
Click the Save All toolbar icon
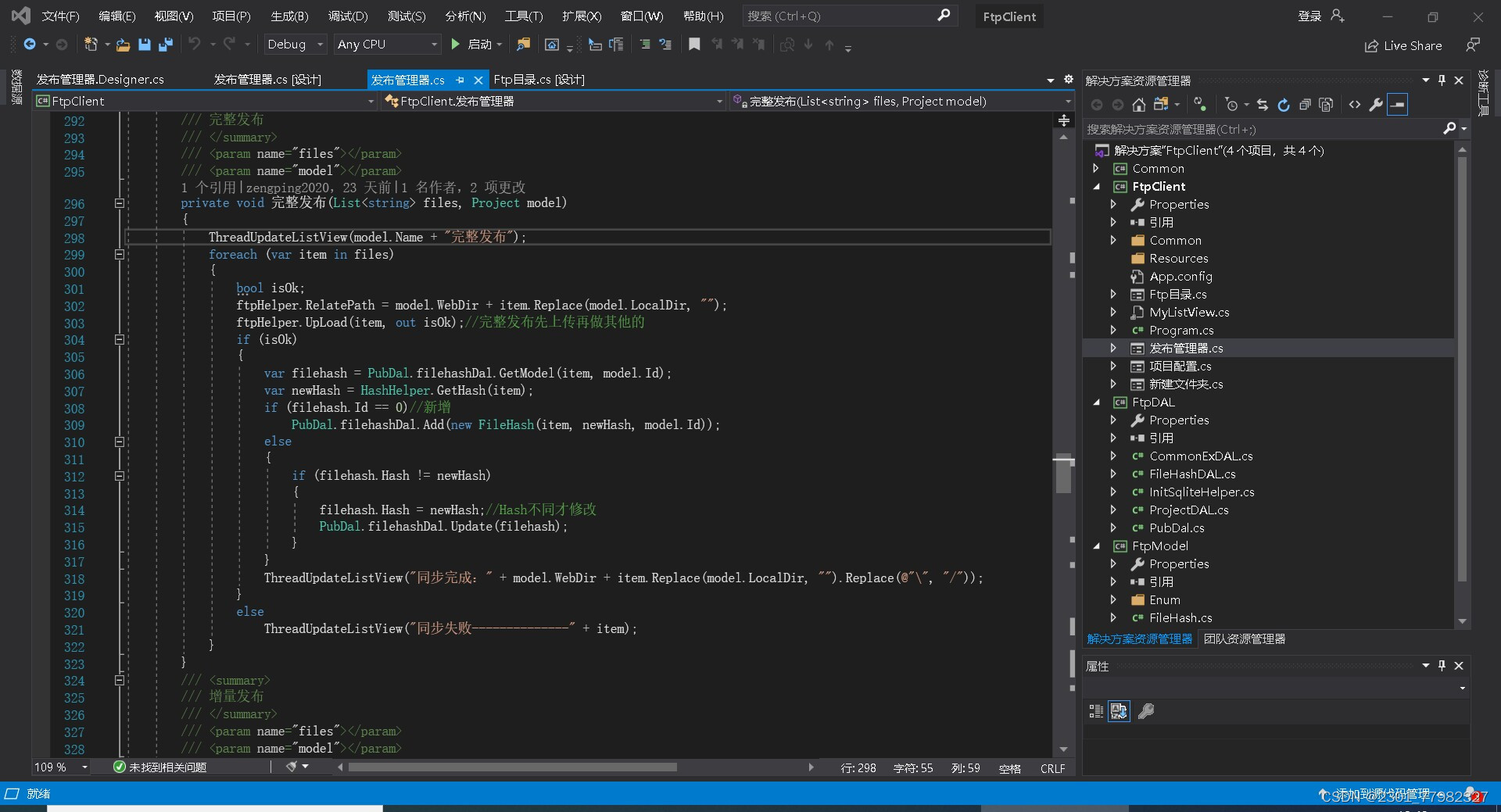tap(166, 45)
